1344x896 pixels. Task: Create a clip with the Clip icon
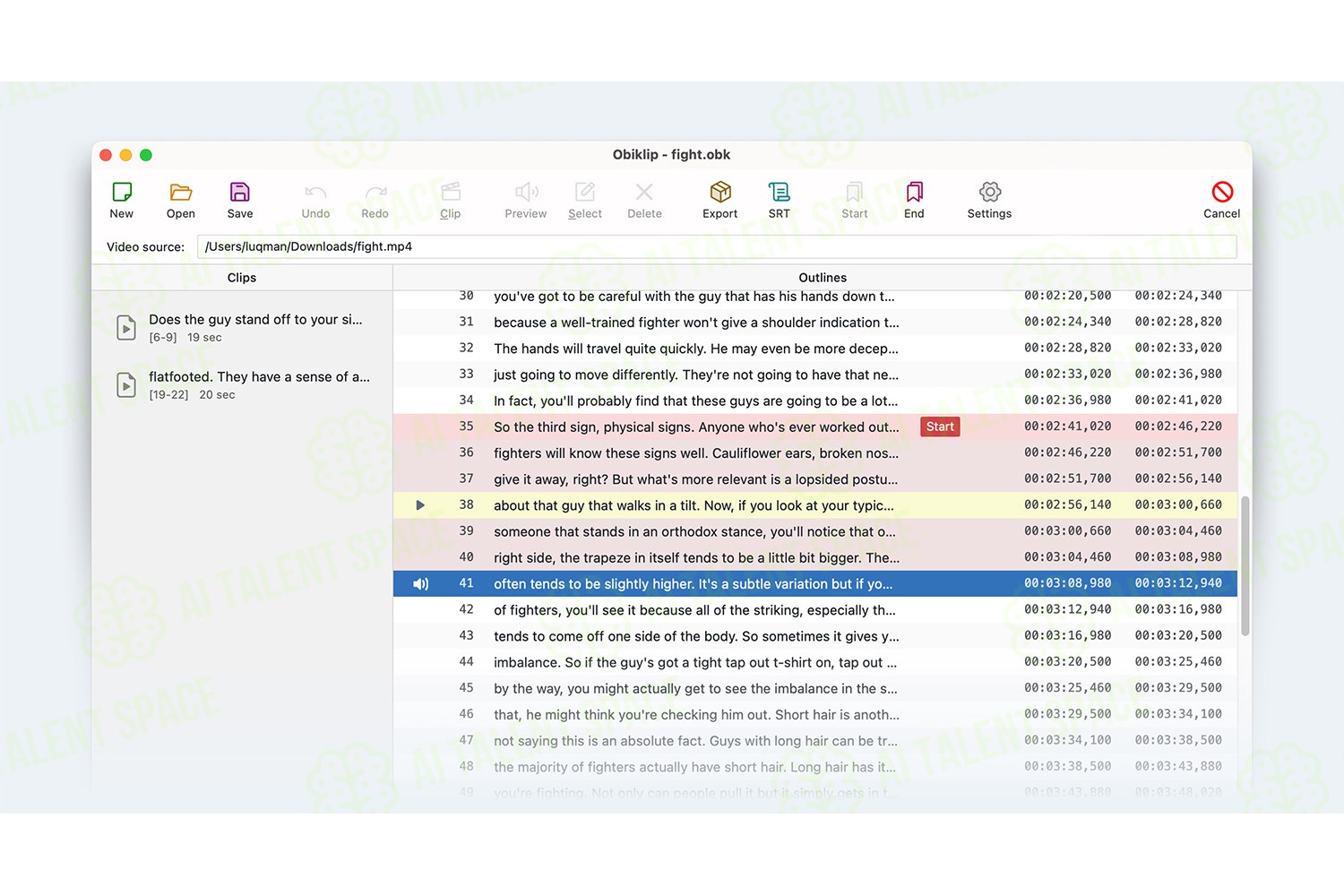(451, 192)
